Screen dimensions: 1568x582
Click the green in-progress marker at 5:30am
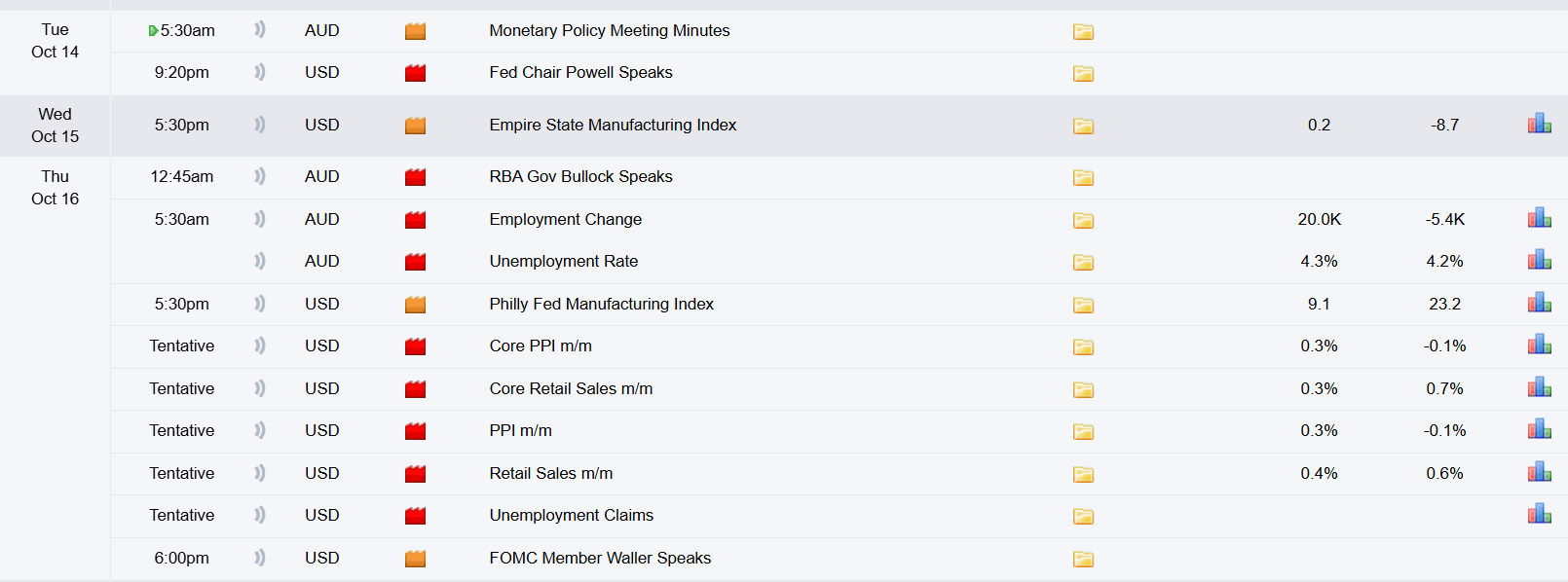coord(152,30)
